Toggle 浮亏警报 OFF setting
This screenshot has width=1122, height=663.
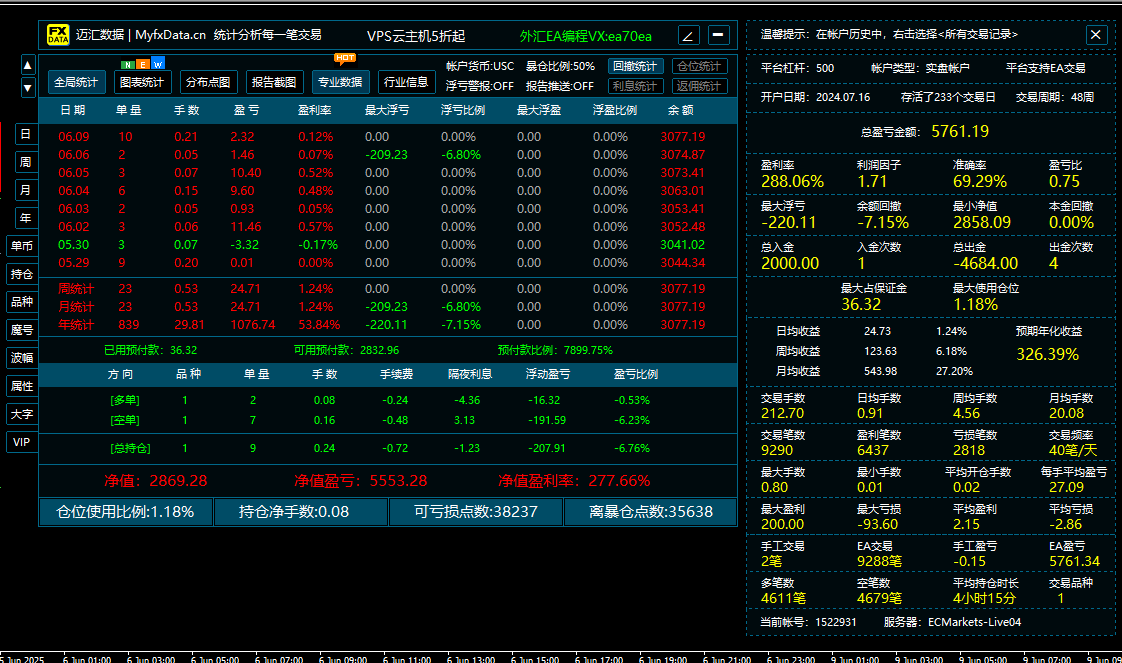pyautogui.click(x=479, y=86)
